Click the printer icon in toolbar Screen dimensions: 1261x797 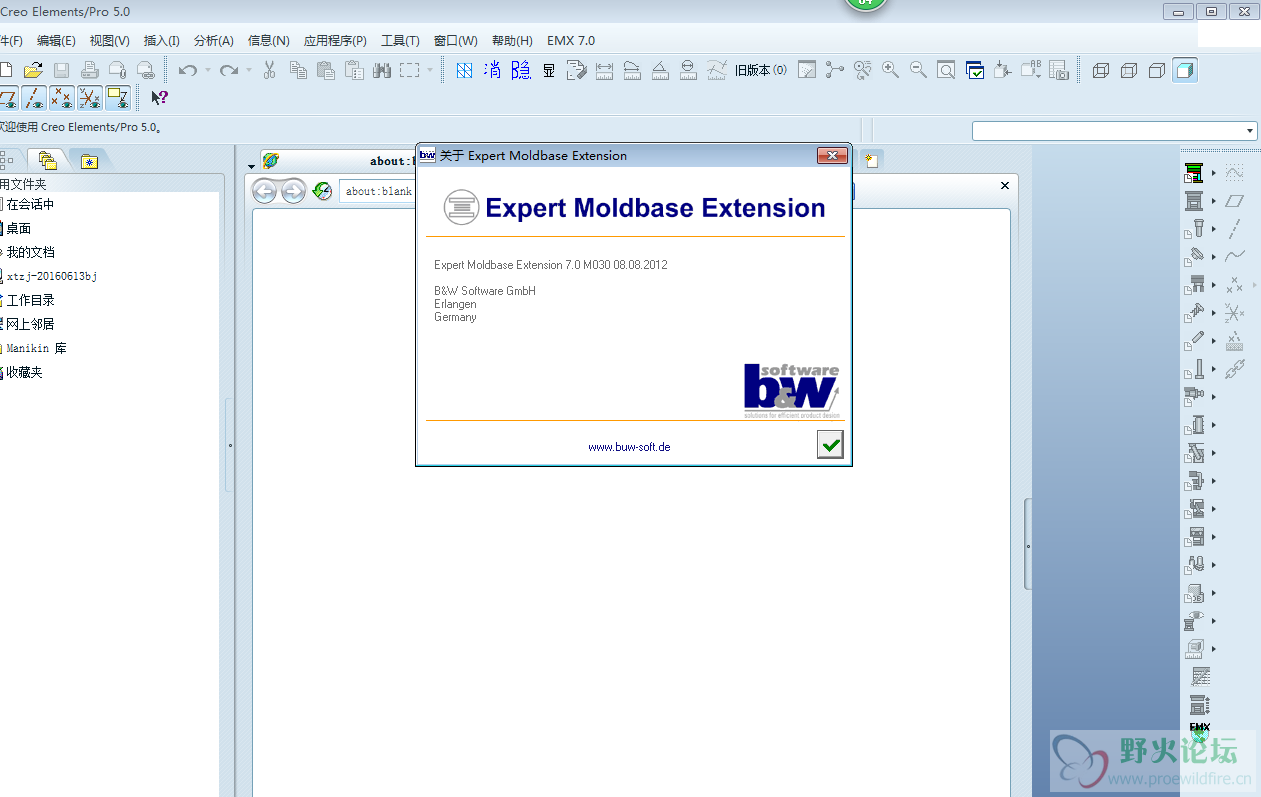click(x=90, y=70)
